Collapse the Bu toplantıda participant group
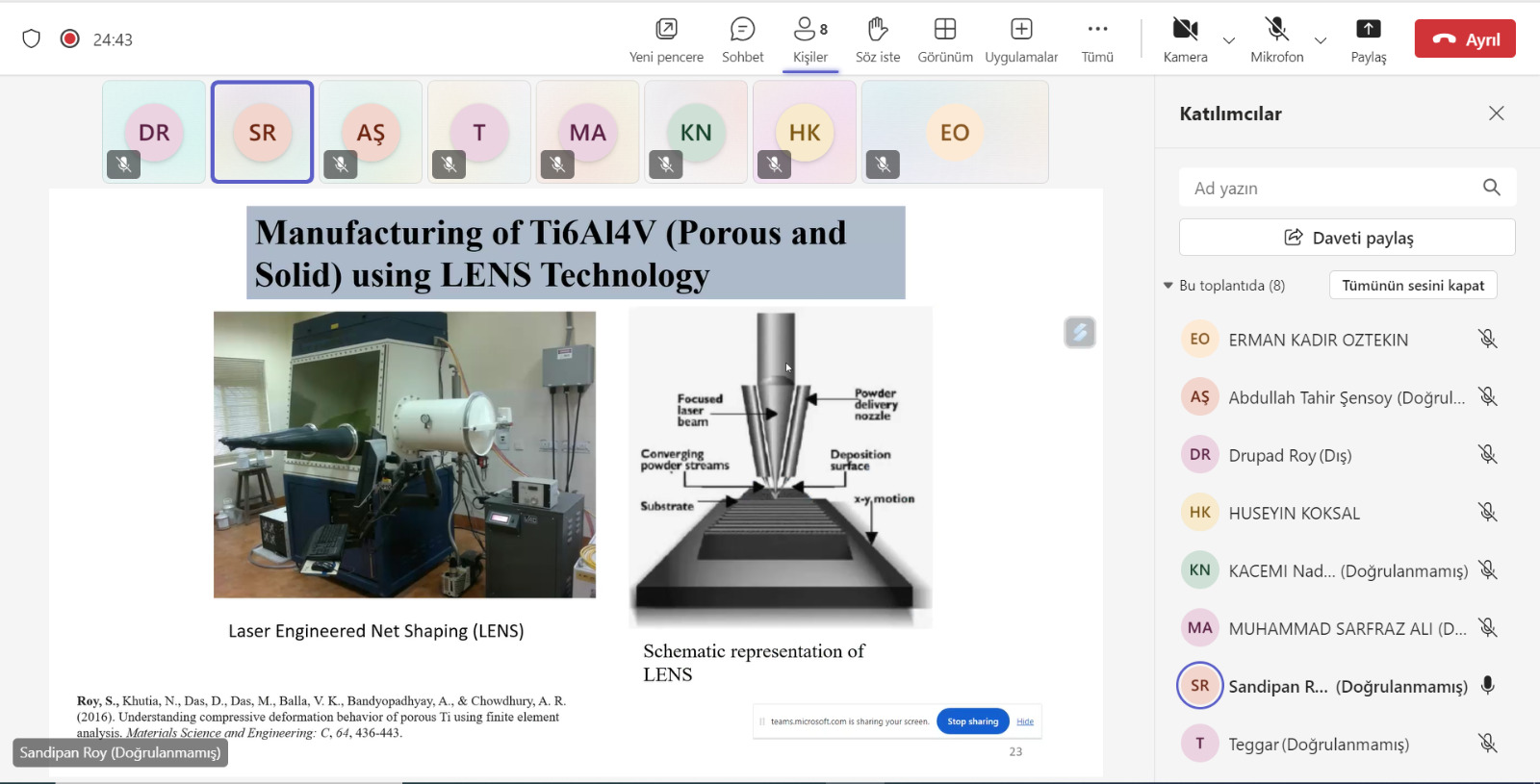The image size is (1540, 784). click(1168, 286)
